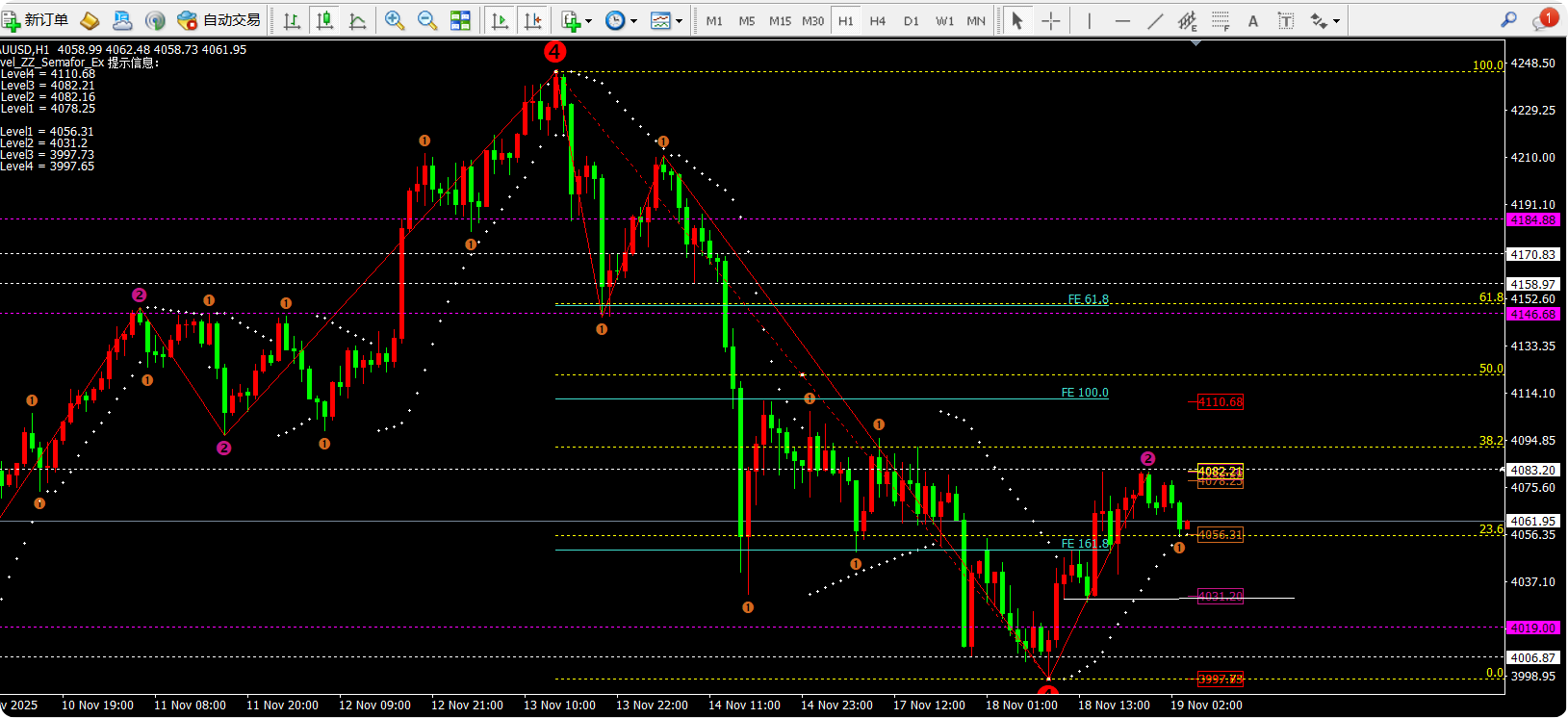Click the 4248.50 price scale value
This screenshot has height=718, width=1568.
(x=1532, y=64)
